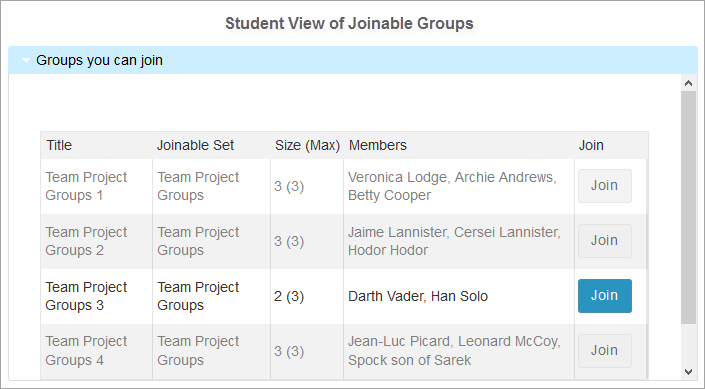Click the 'Darth Vader, Han Solo' members cell
The image size is (705, 389).
tap(459, 296)
